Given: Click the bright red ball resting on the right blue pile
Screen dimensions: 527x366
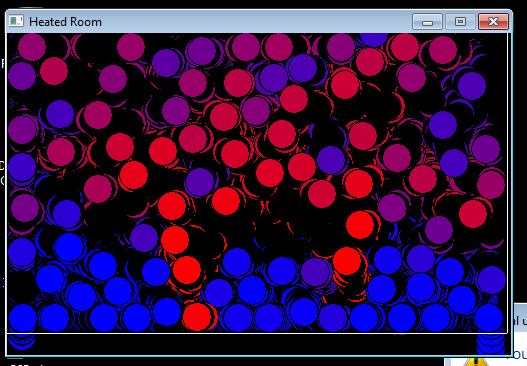Looking at the screenshot, I should click(x=347, y=261).
